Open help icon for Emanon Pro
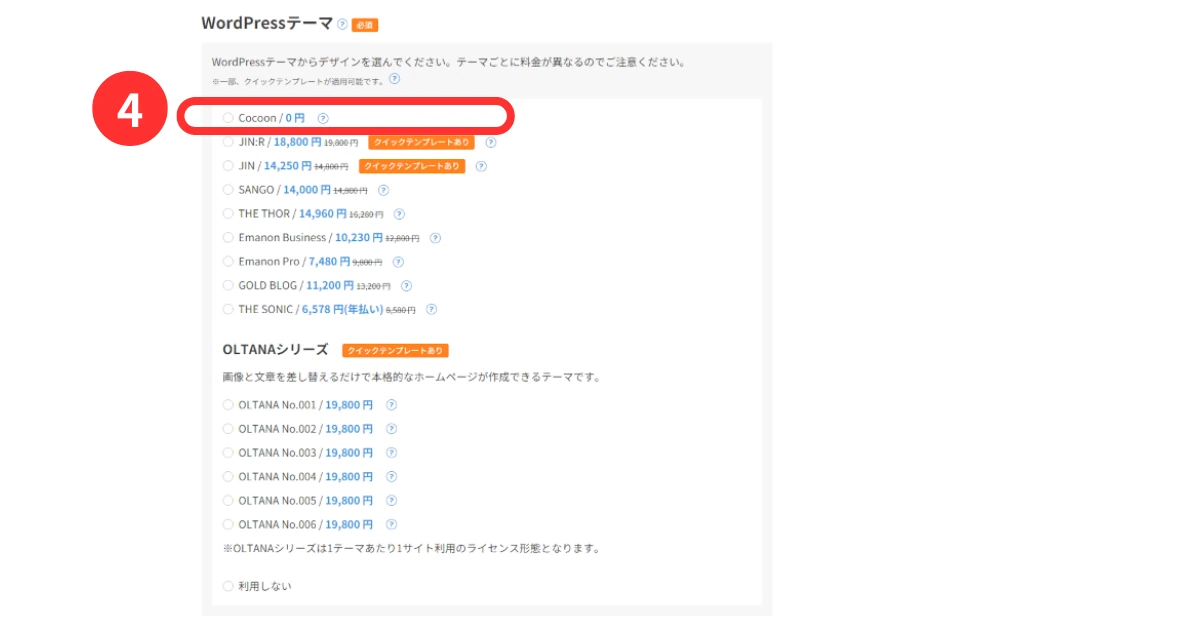 (x=398, y=262)
